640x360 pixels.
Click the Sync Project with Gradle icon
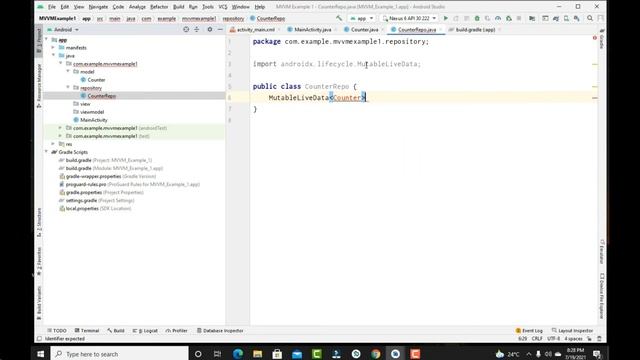click(556, 18)
